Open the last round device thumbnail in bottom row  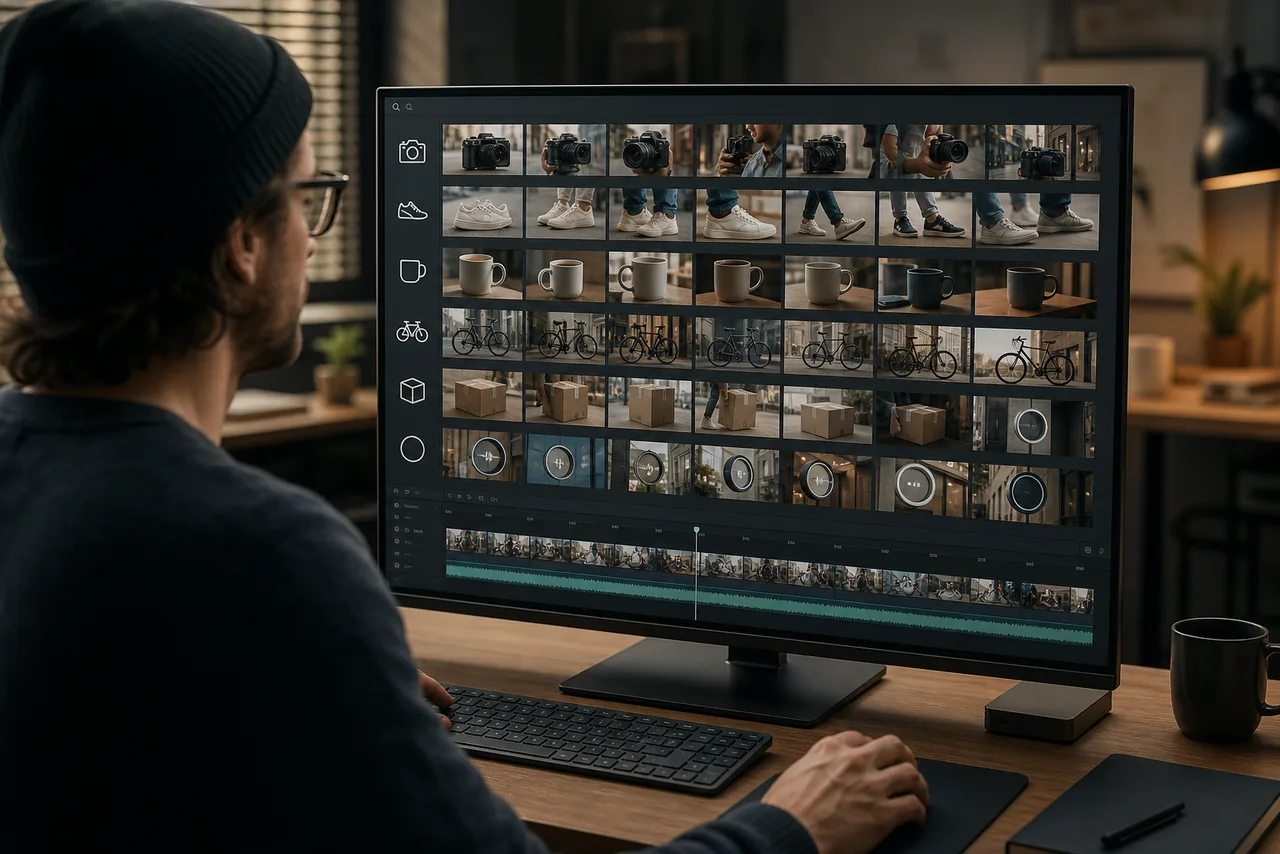(x=1033, y=494)
